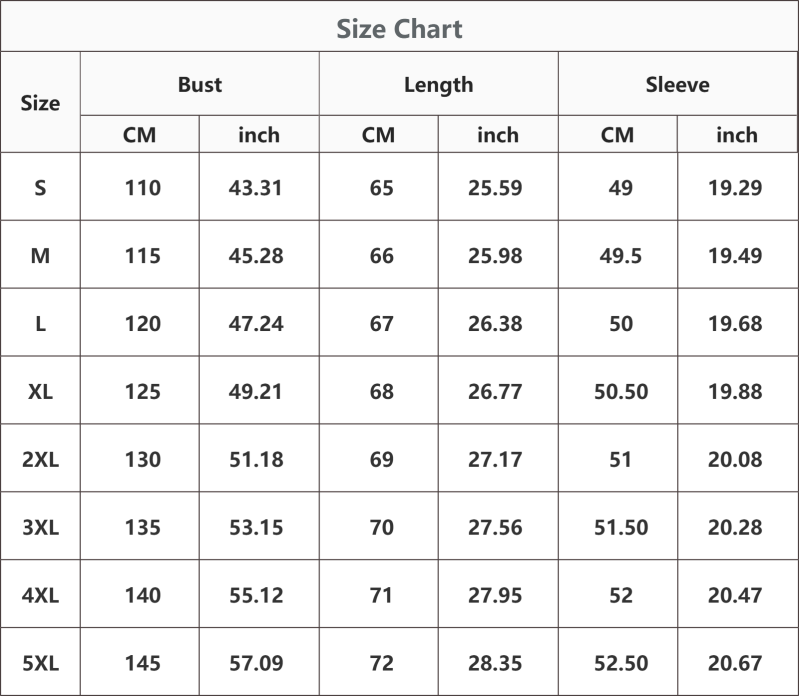The image size is (800, 696).
Task: Click bust value 110 for size S
Action: click(143, 188)
